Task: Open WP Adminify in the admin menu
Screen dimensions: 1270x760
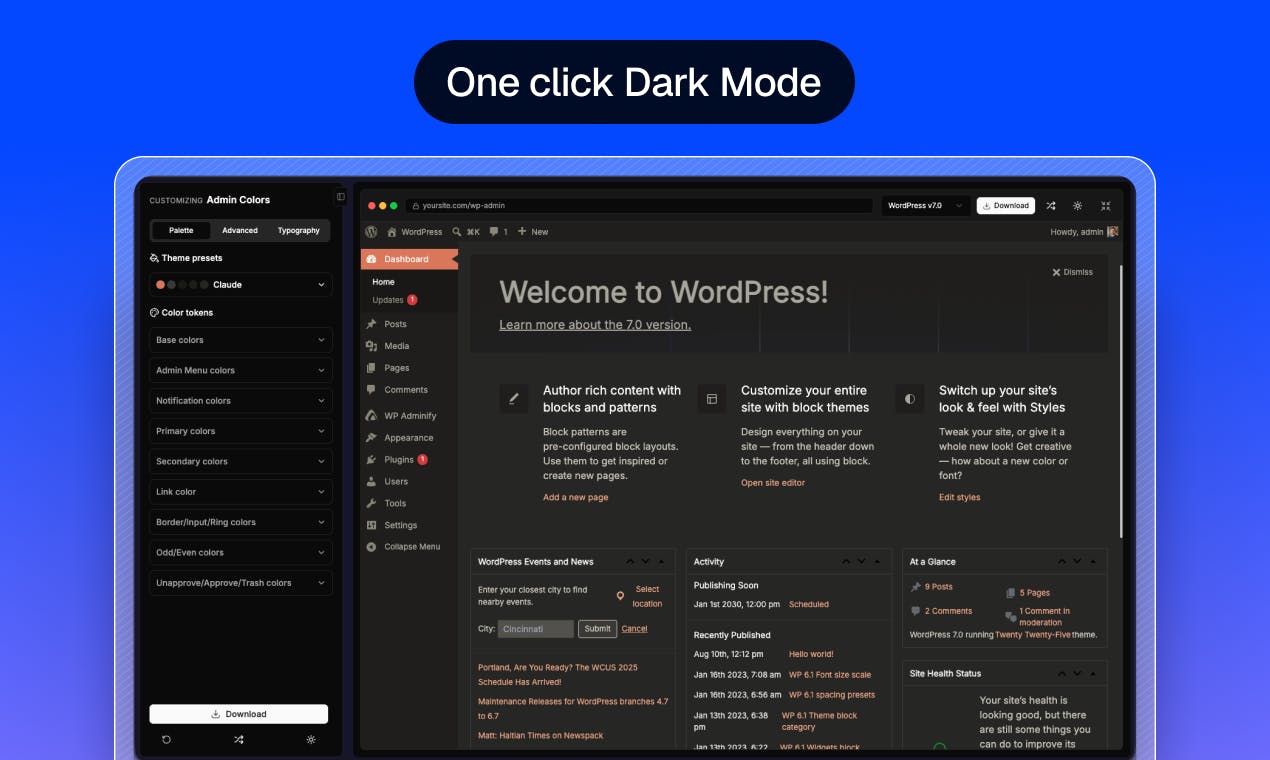Action: tap(409, 415)
